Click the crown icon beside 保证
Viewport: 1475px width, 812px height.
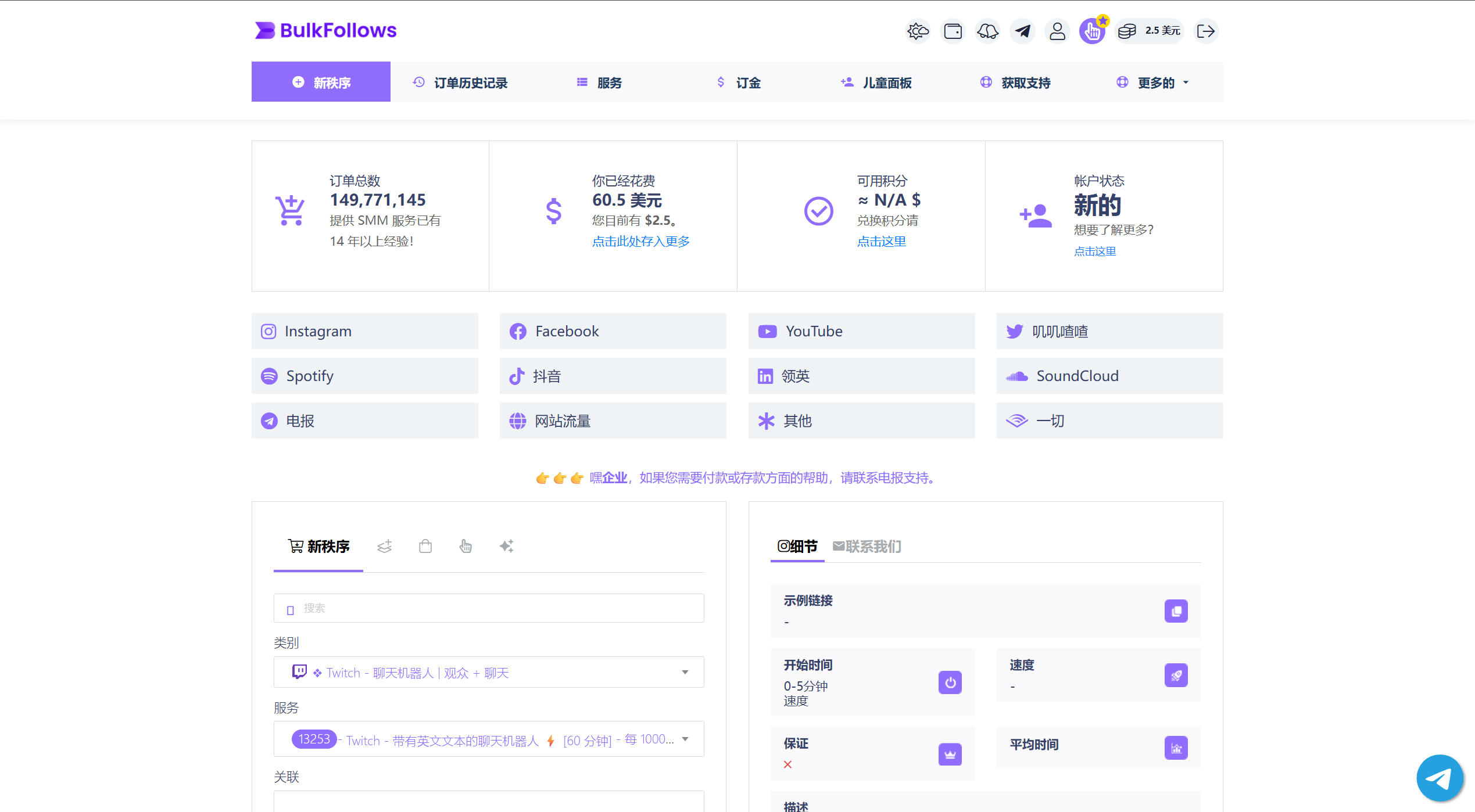[x=950, y=754]
